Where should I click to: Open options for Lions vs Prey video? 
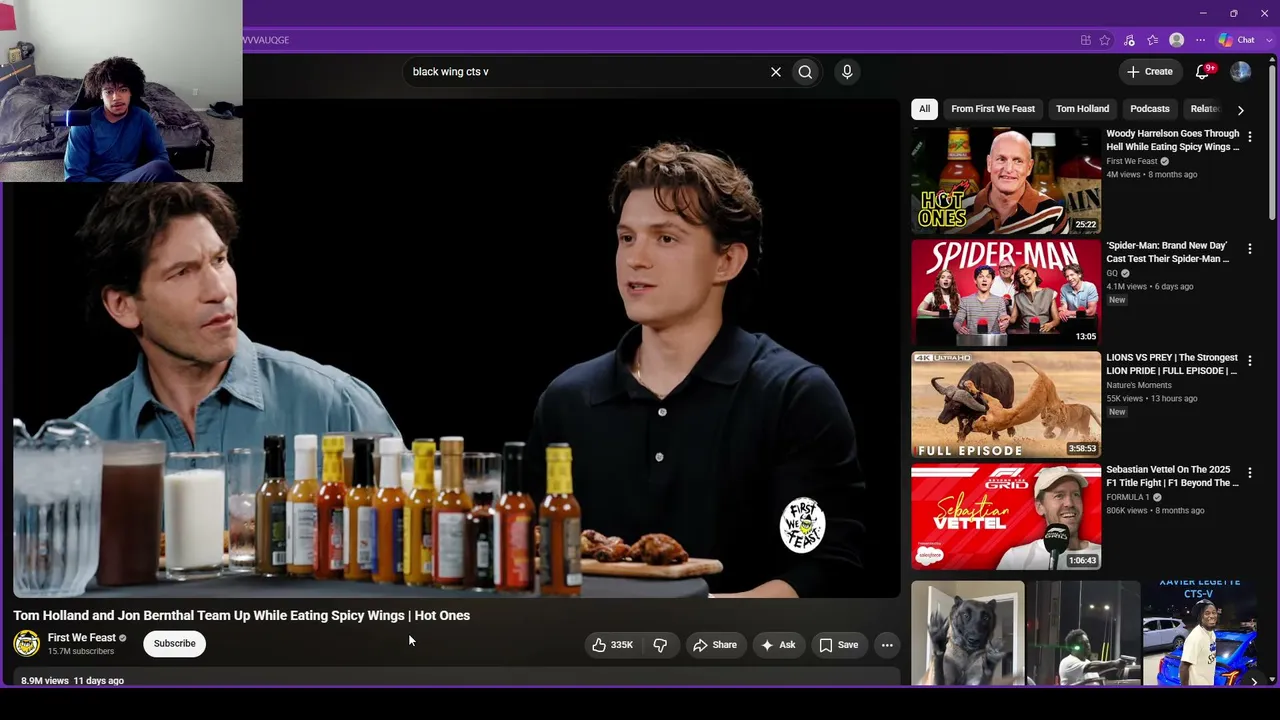(1249, 361)
